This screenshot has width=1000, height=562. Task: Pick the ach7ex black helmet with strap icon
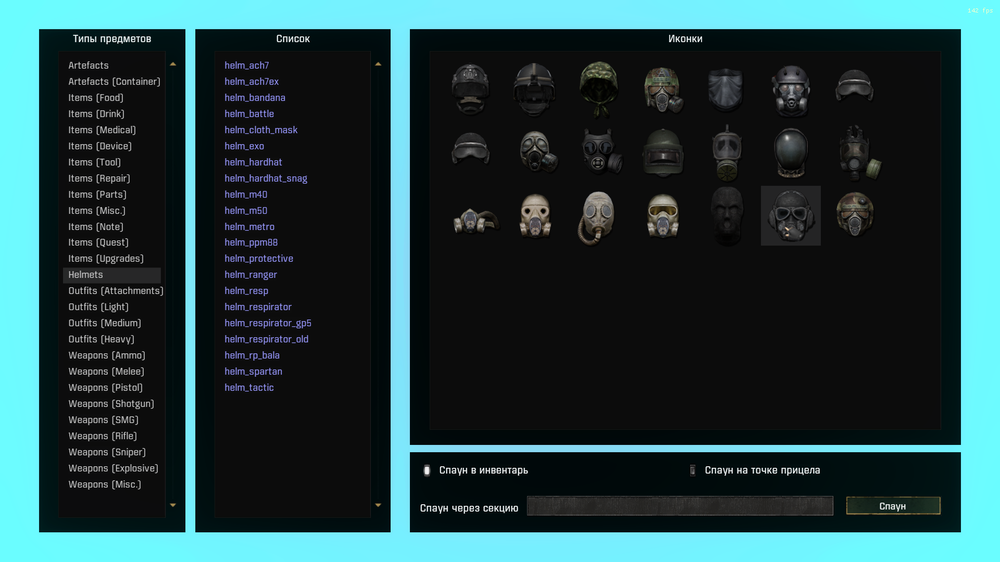[534, 89]
